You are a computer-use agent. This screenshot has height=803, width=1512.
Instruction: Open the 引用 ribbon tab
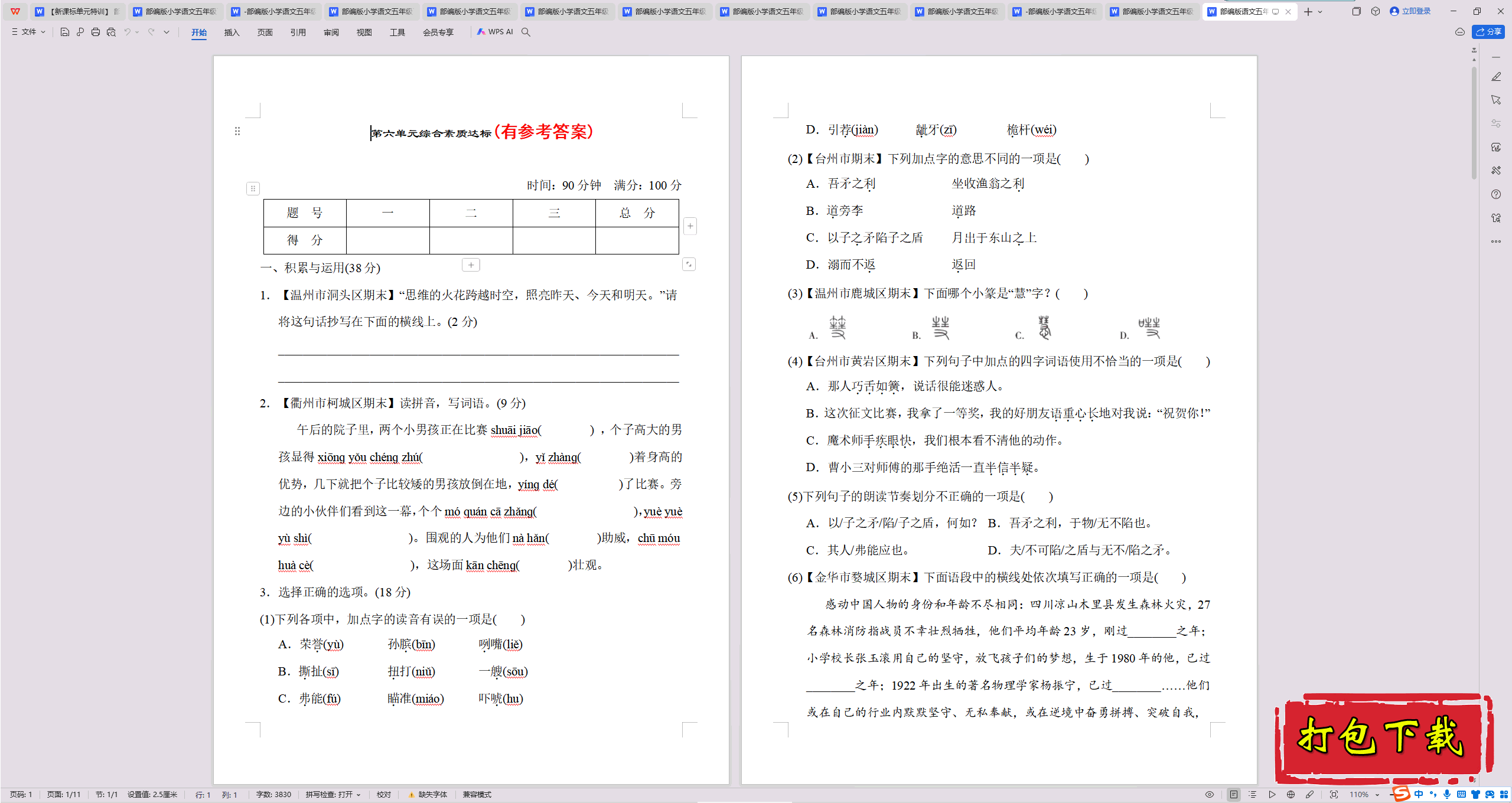[x=298, y=32]
